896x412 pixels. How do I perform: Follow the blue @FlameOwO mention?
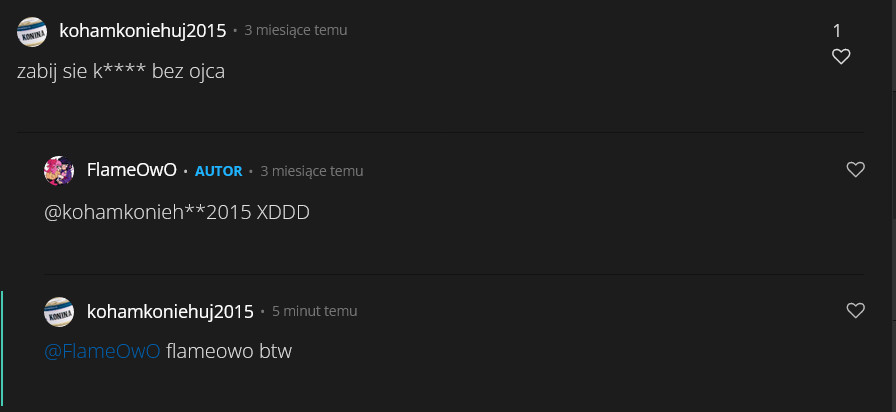102,352
